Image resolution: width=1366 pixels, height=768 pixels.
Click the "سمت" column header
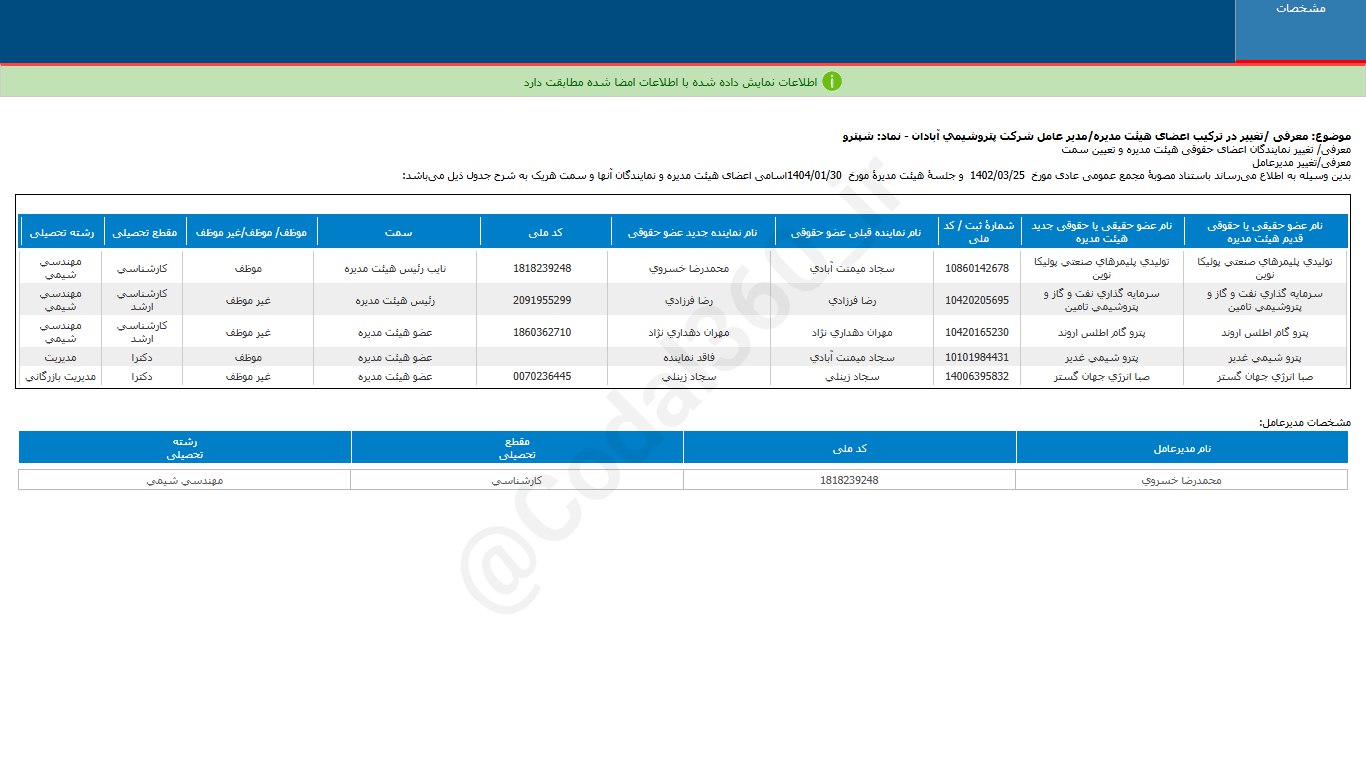[399, 232]
